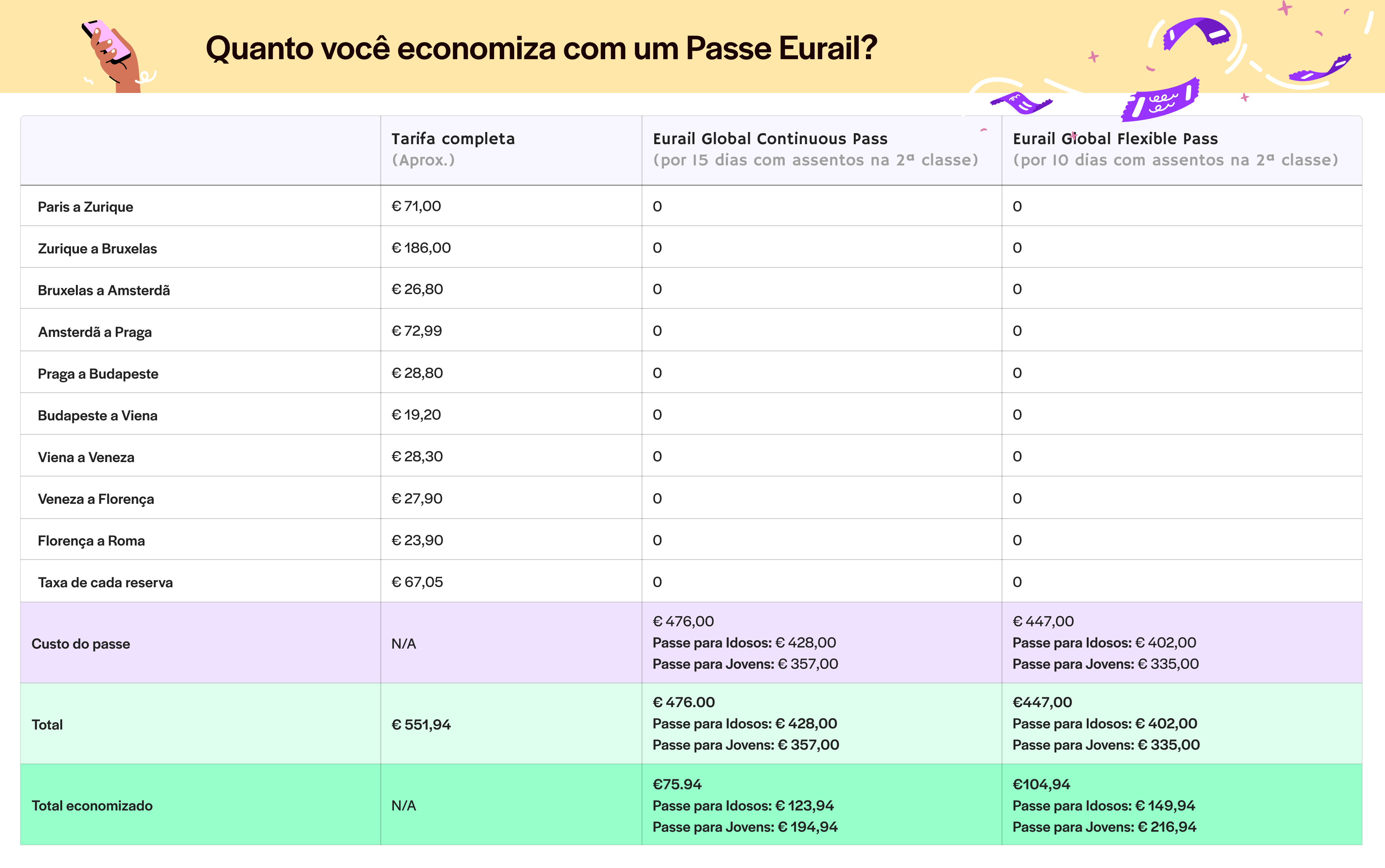Click the 'Total economizado' row label

click(92, 806)
